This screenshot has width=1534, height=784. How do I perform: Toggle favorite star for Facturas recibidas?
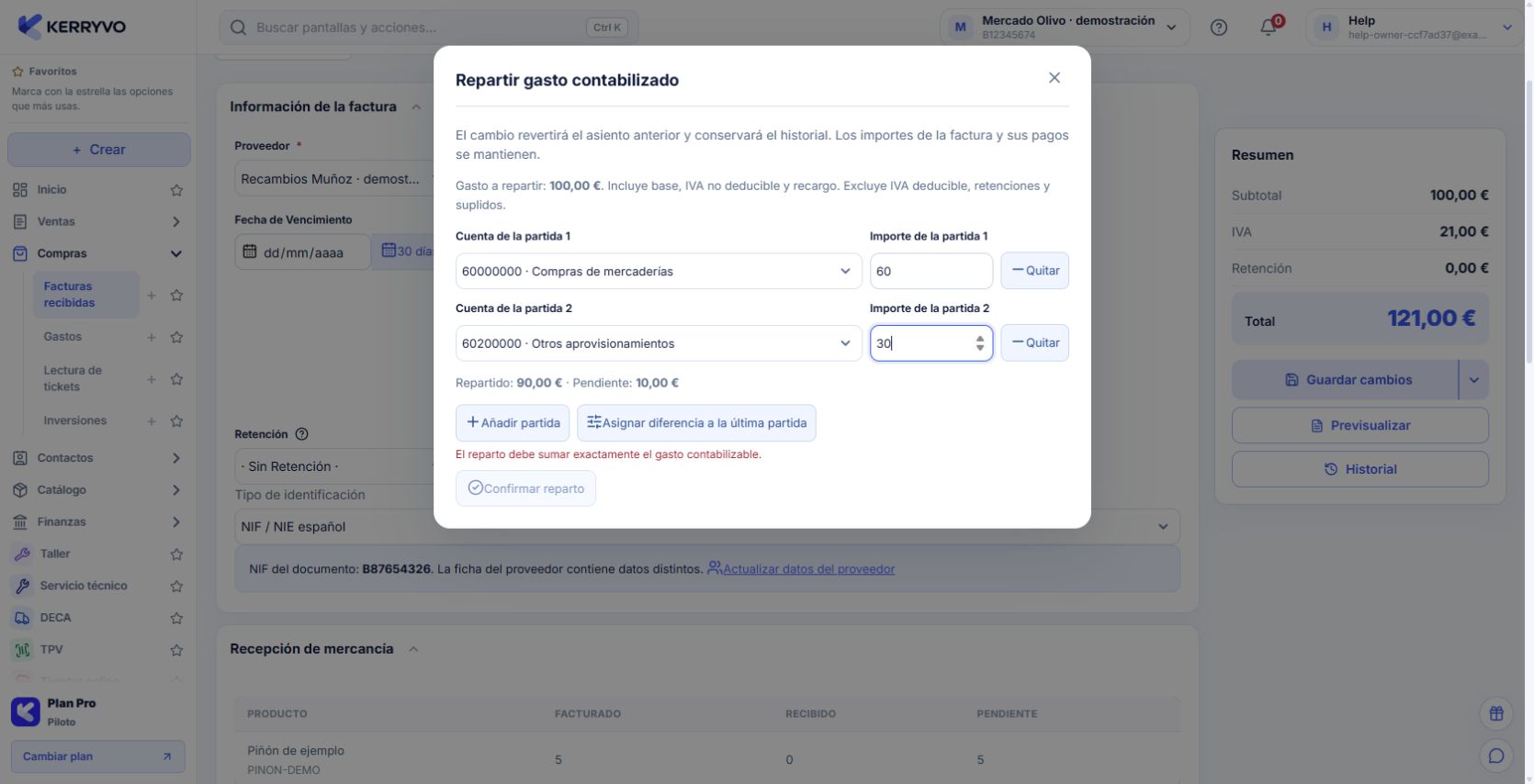176,296
